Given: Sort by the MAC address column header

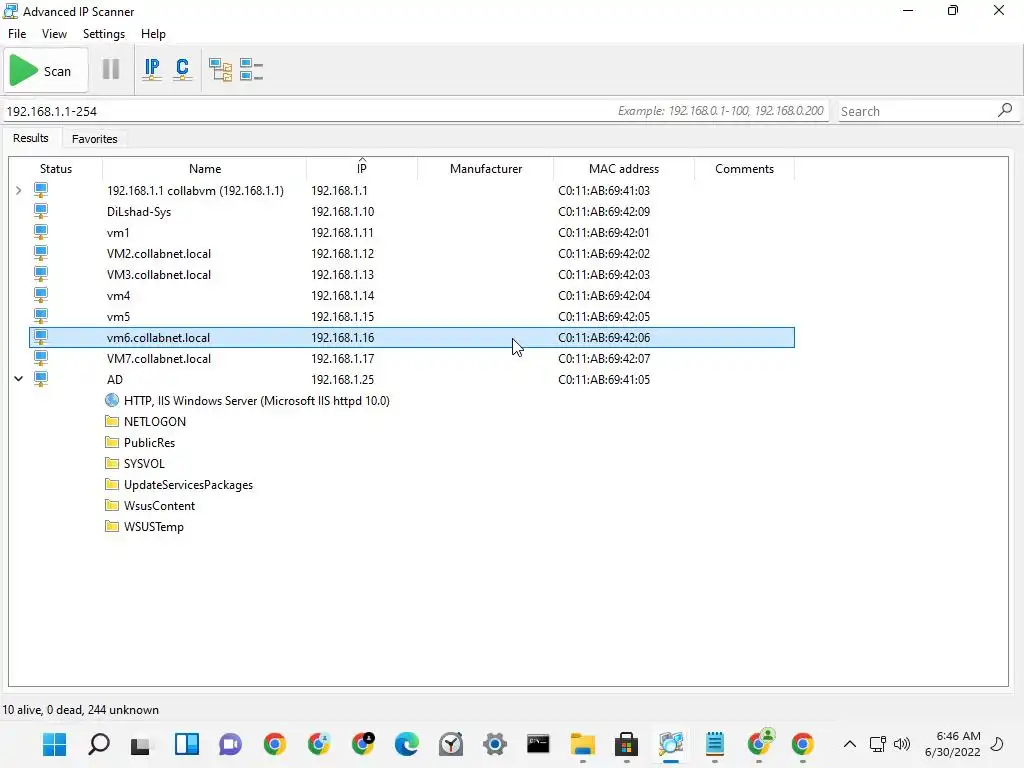Looking at the screenshot, I should 624,168.
